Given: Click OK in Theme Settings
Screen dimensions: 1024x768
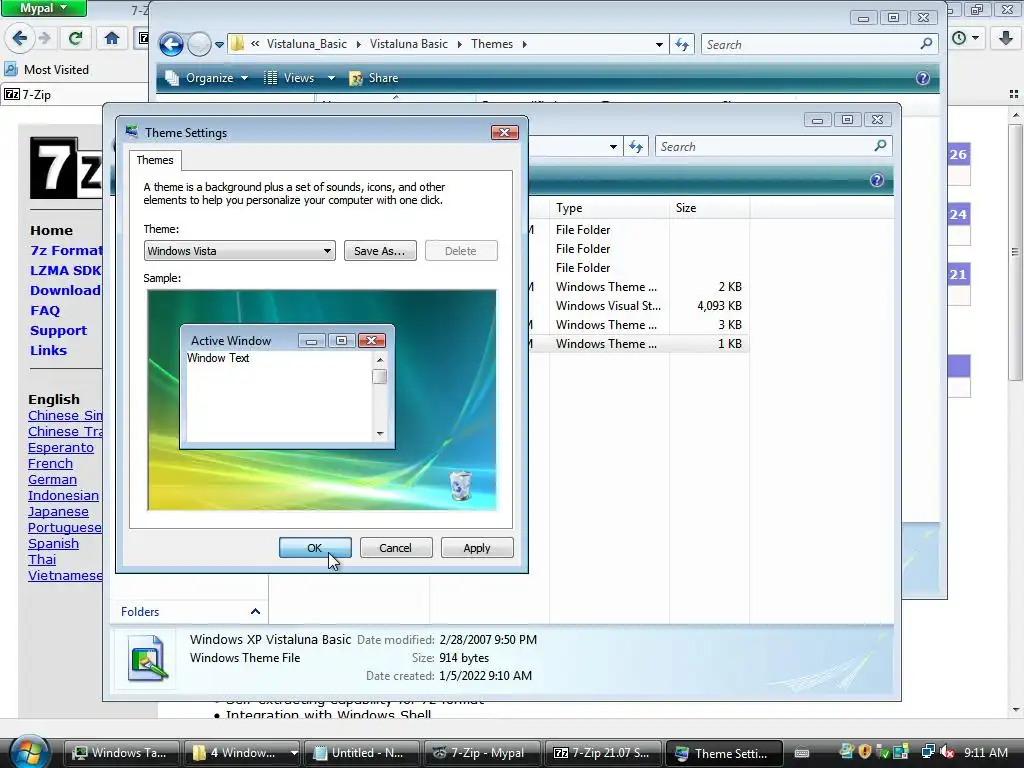Looking at the screenshot, I should tap(315, 548).
